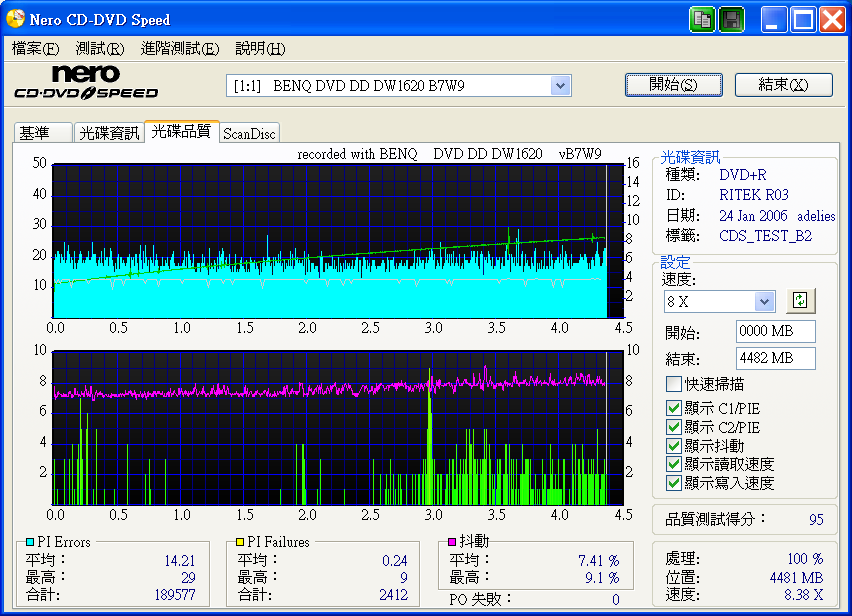Click the speed value 8.38 X
The width and height of the screenshot is (852, 616).
click(803, 595)
